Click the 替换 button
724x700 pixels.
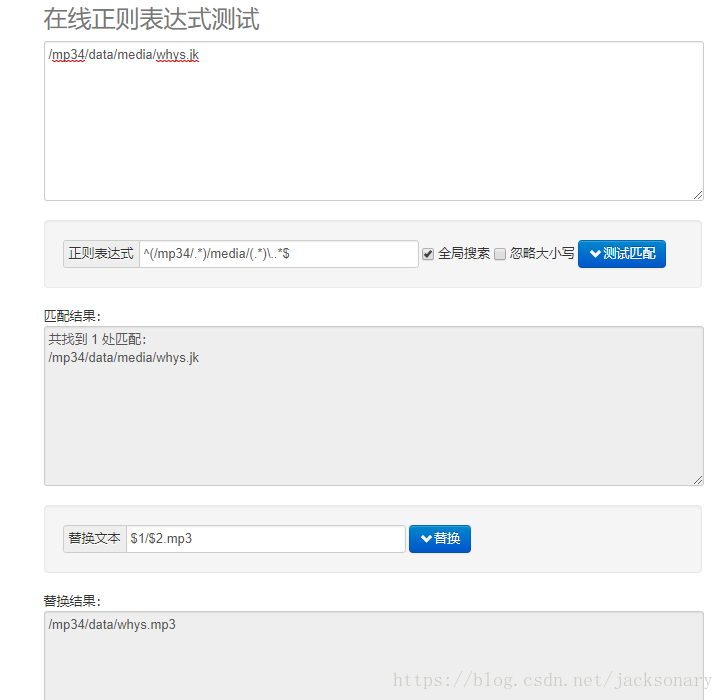click(440, 538)
